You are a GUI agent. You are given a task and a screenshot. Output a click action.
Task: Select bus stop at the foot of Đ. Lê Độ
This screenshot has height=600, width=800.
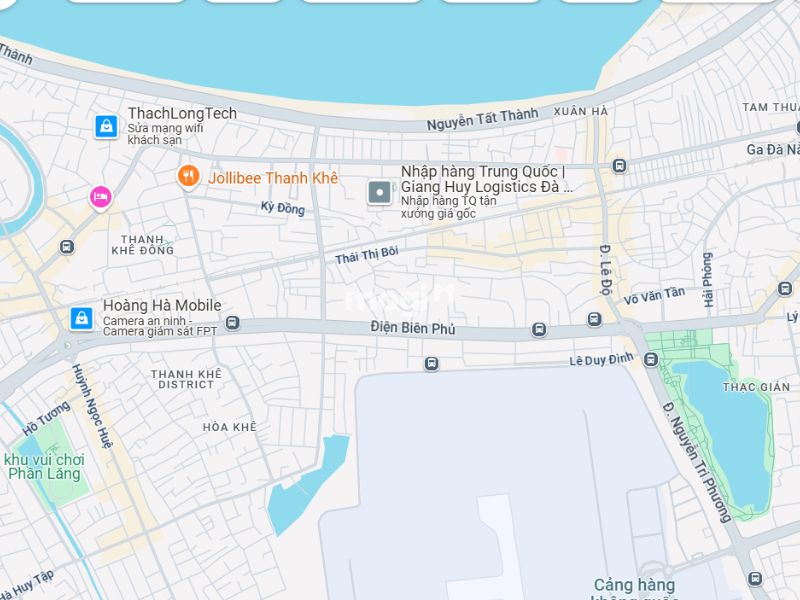(x=594, y=319)
